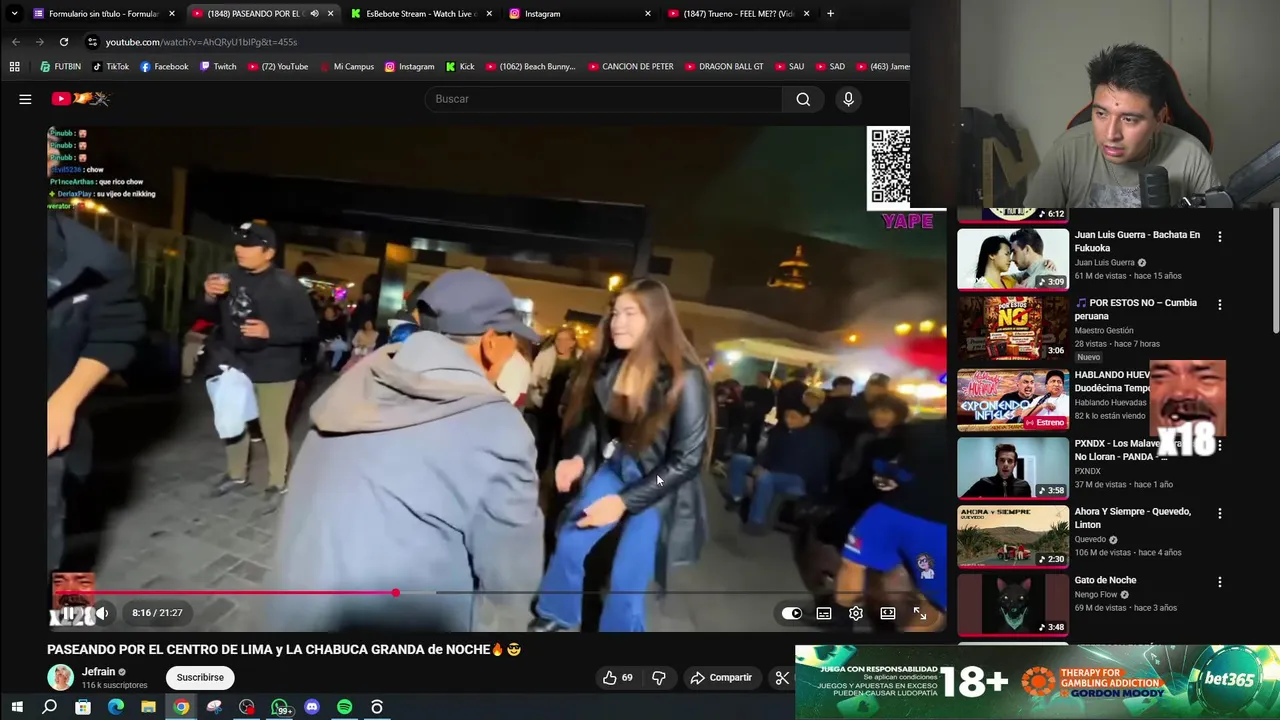Open the Twitch bookmark
This screenshot has height=720, width=1280.
(218, 67)
